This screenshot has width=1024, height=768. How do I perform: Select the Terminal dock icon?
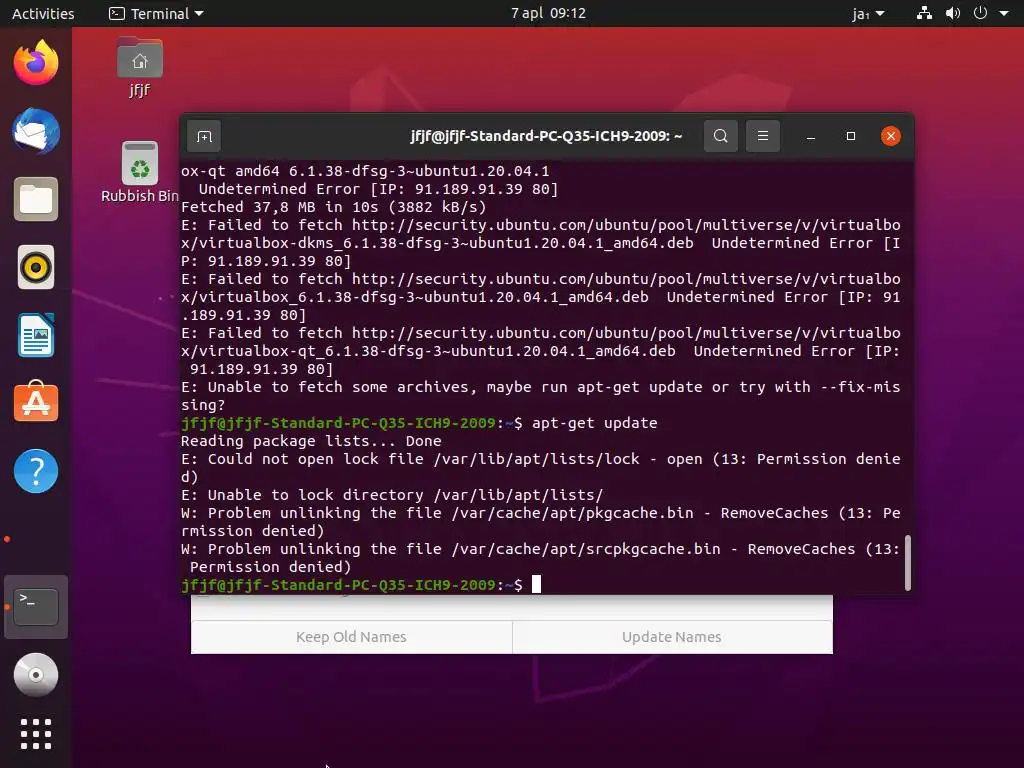point(36,607)
